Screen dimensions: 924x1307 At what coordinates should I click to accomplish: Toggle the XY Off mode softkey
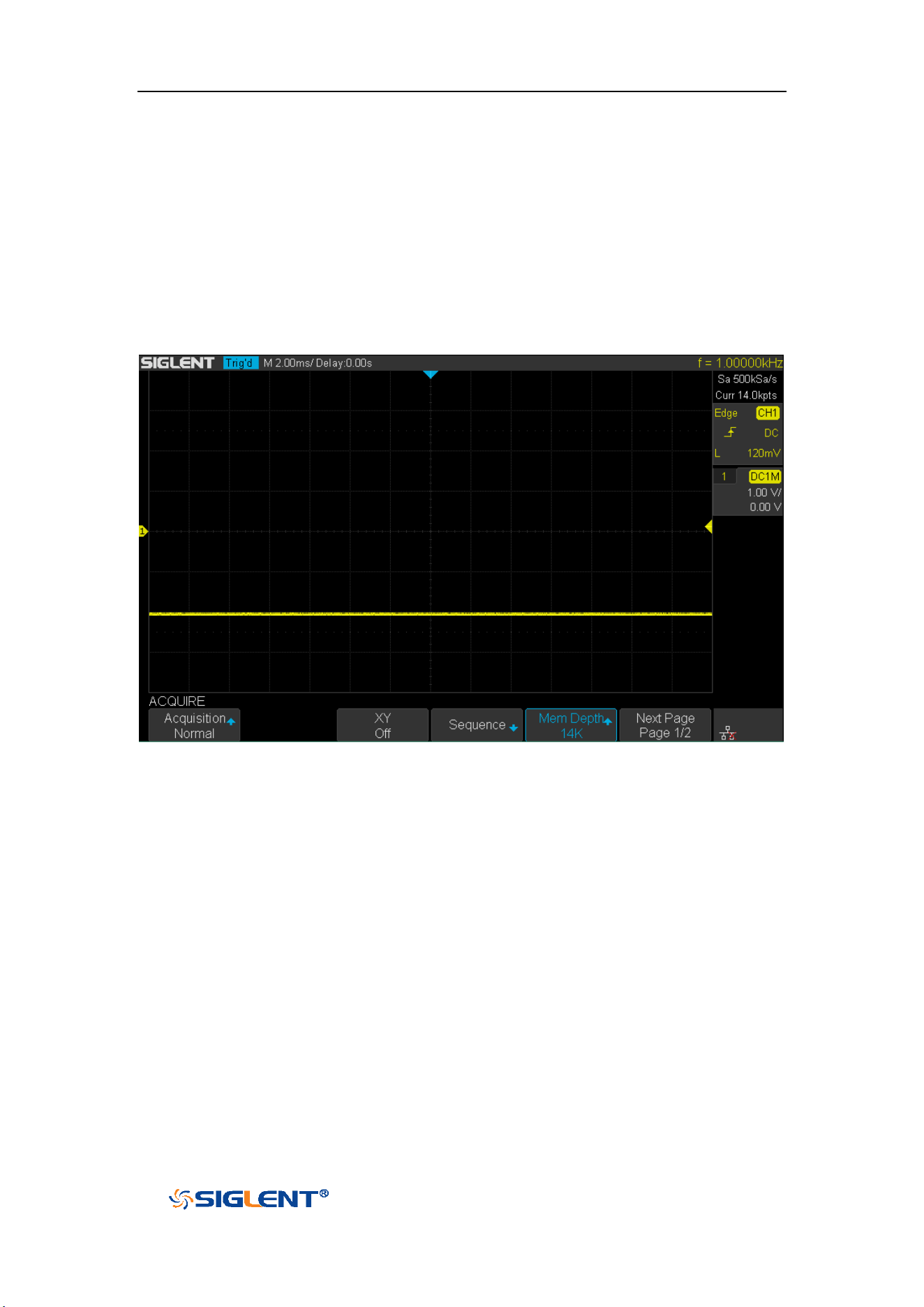click(x=382, y=725)
